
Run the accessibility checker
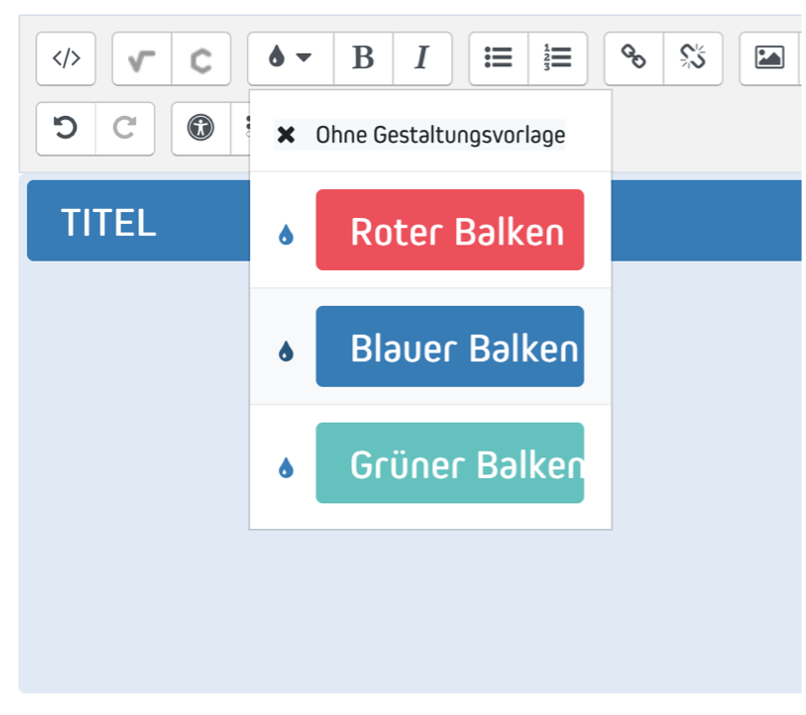[200, 129]
